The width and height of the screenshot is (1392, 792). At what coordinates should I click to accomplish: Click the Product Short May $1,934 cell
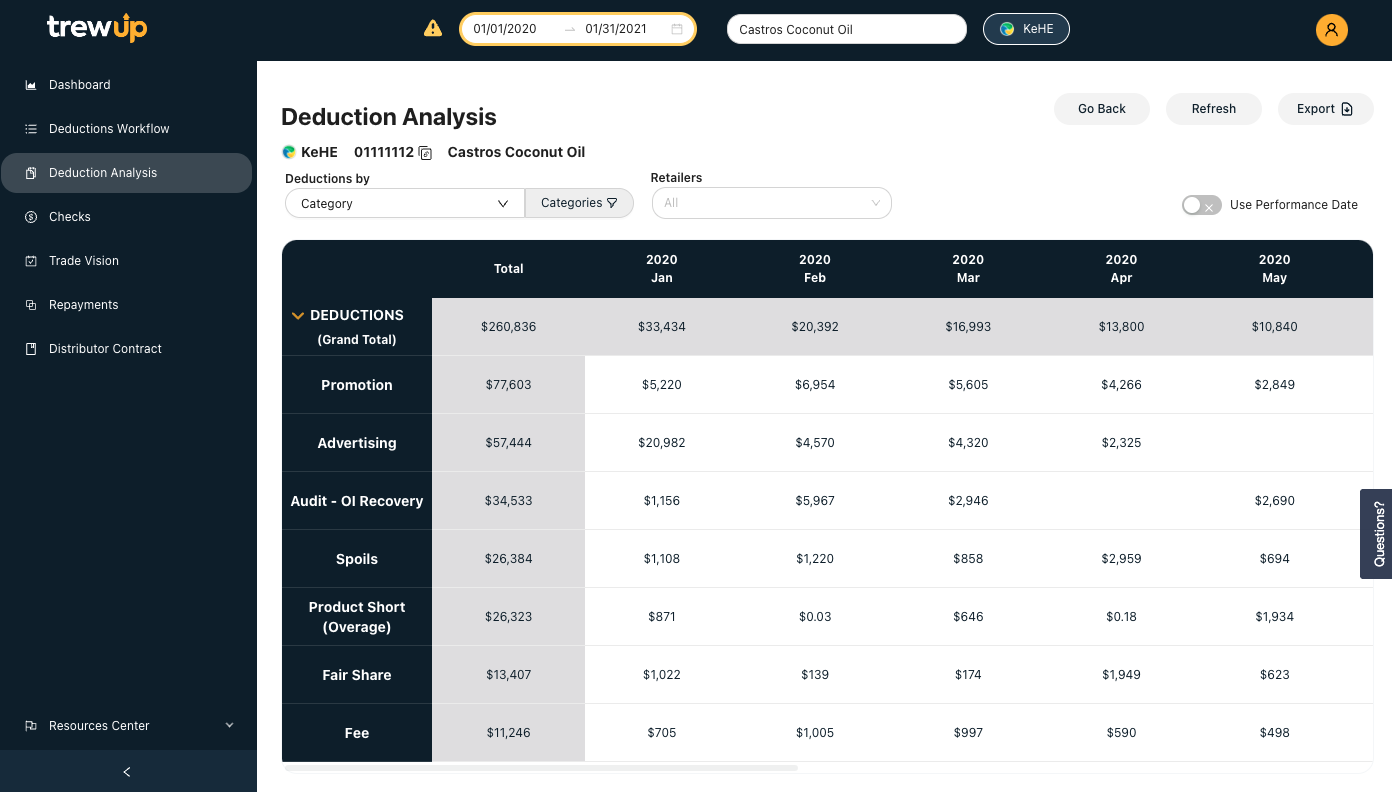pyautogui.click(x=1274, y=617)
